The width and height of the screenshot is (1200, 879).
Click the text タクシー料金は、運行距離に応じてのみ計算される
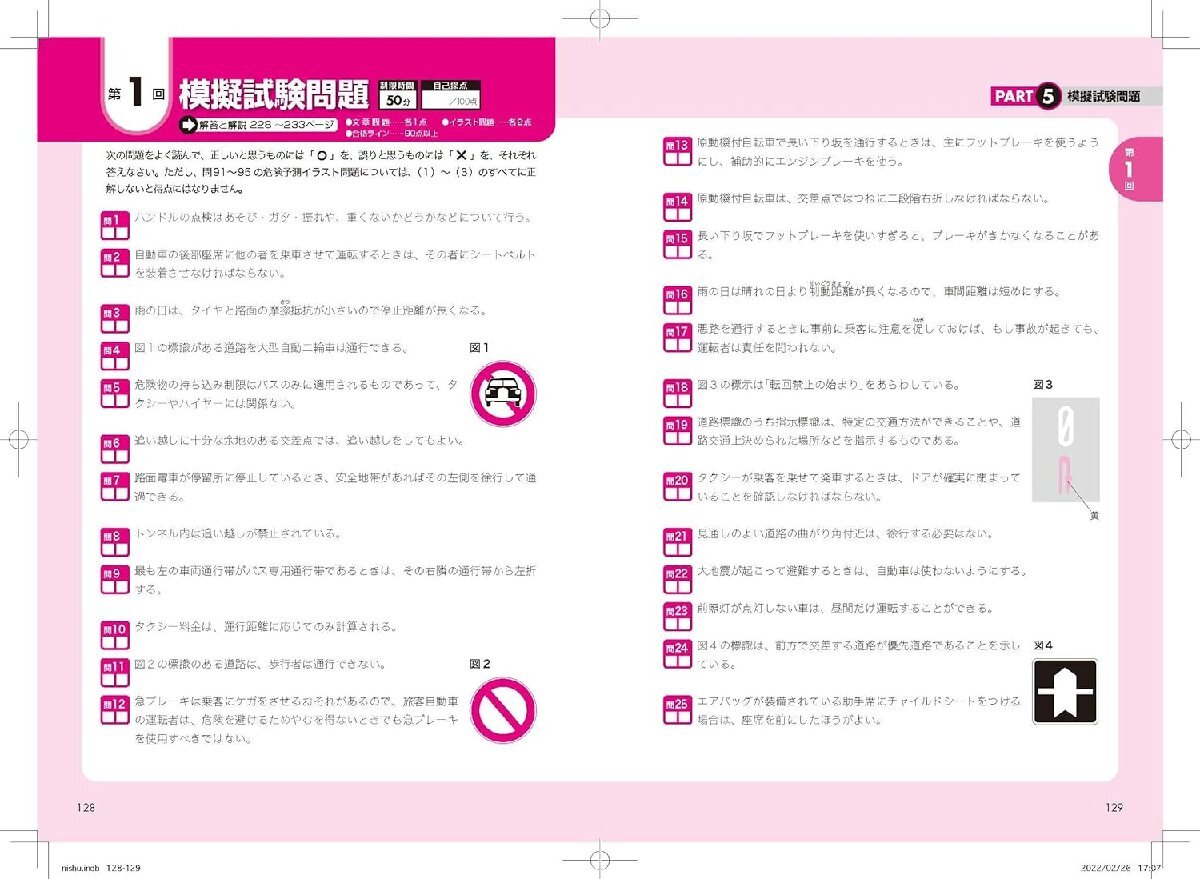click(x=268, y=627)
